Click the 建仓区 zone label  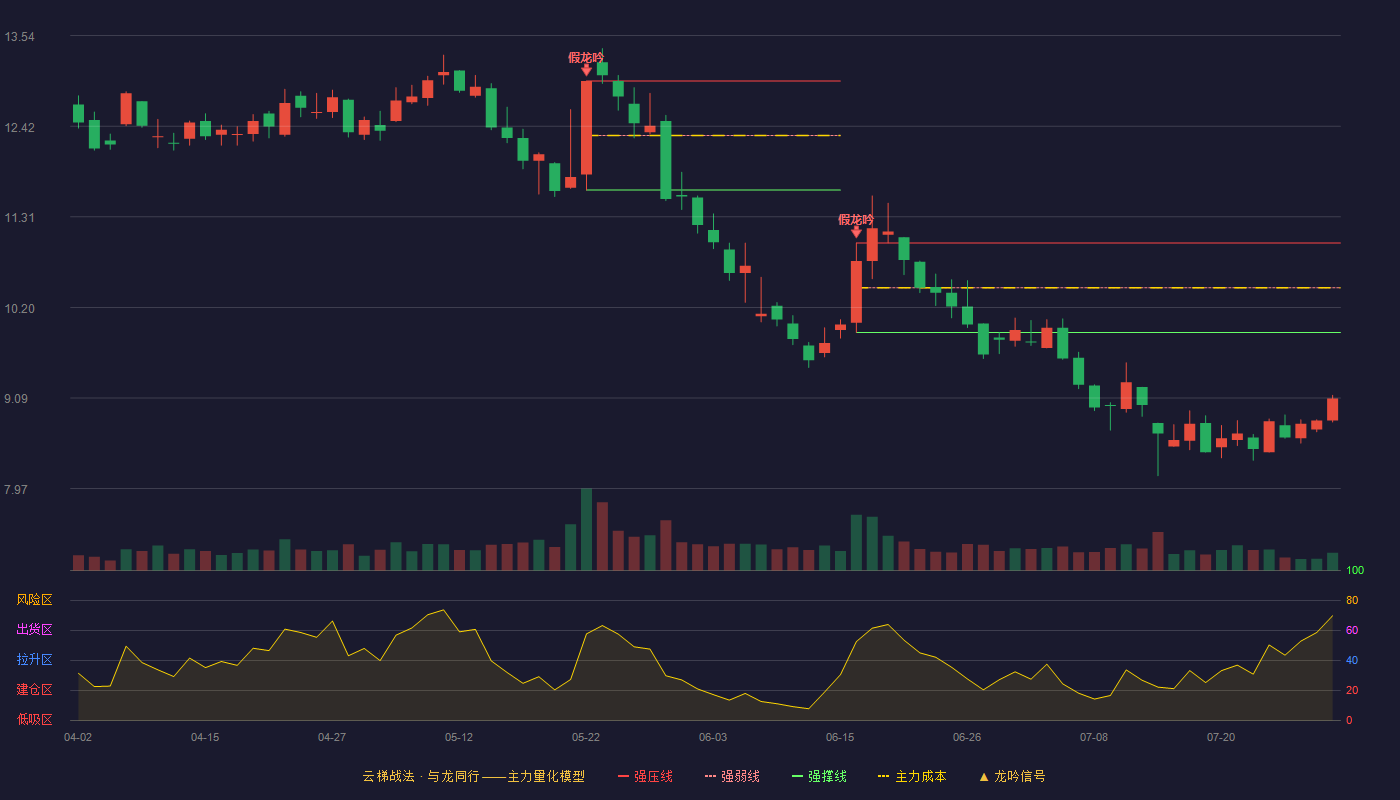[x=34, y=690]
